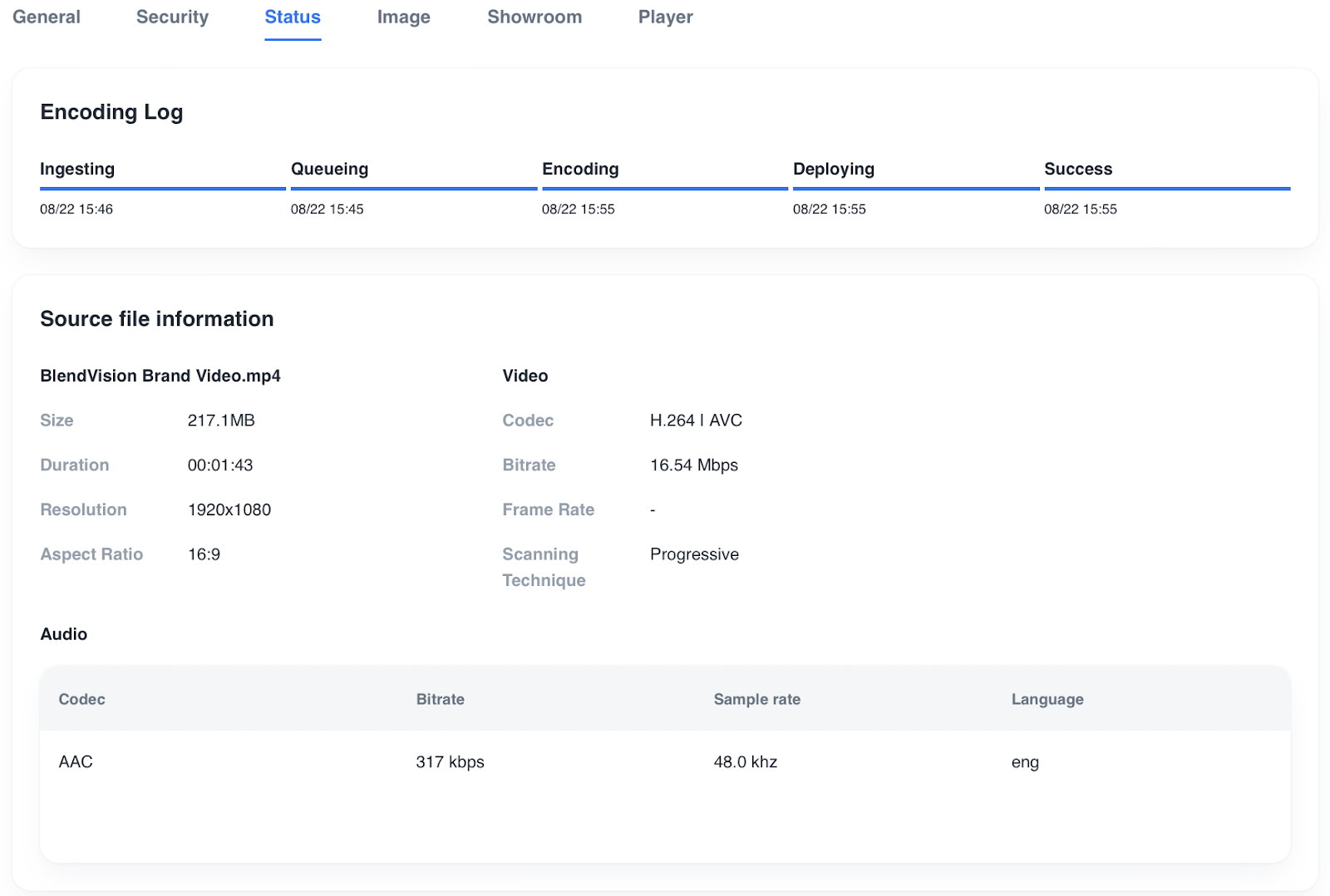Select the AAC row in the Audio table
The width and height of the screenshot is (1330, 896).
[75, 761]
